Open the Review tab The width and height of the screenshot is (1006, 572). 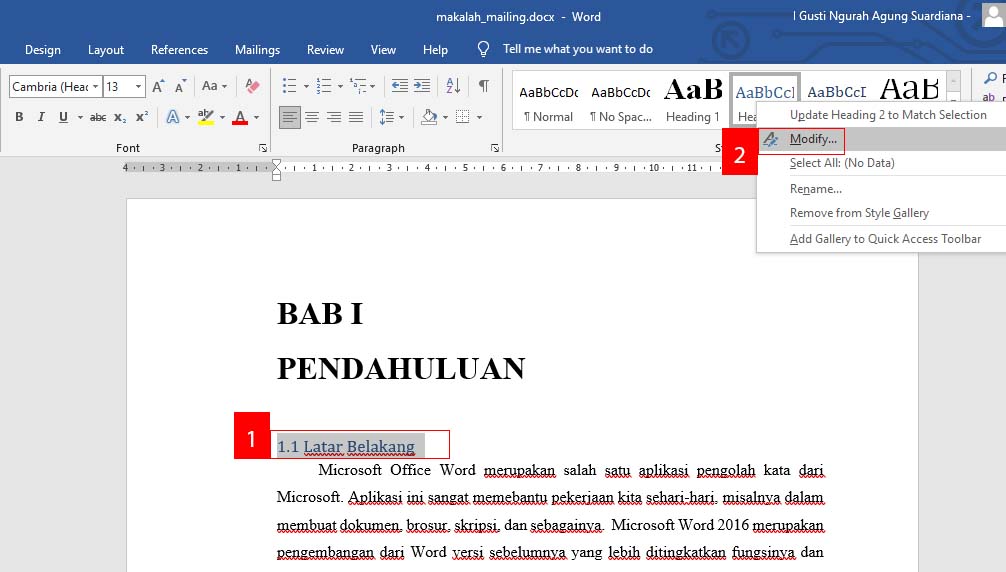pyautogui.click(x=325, y=50)
